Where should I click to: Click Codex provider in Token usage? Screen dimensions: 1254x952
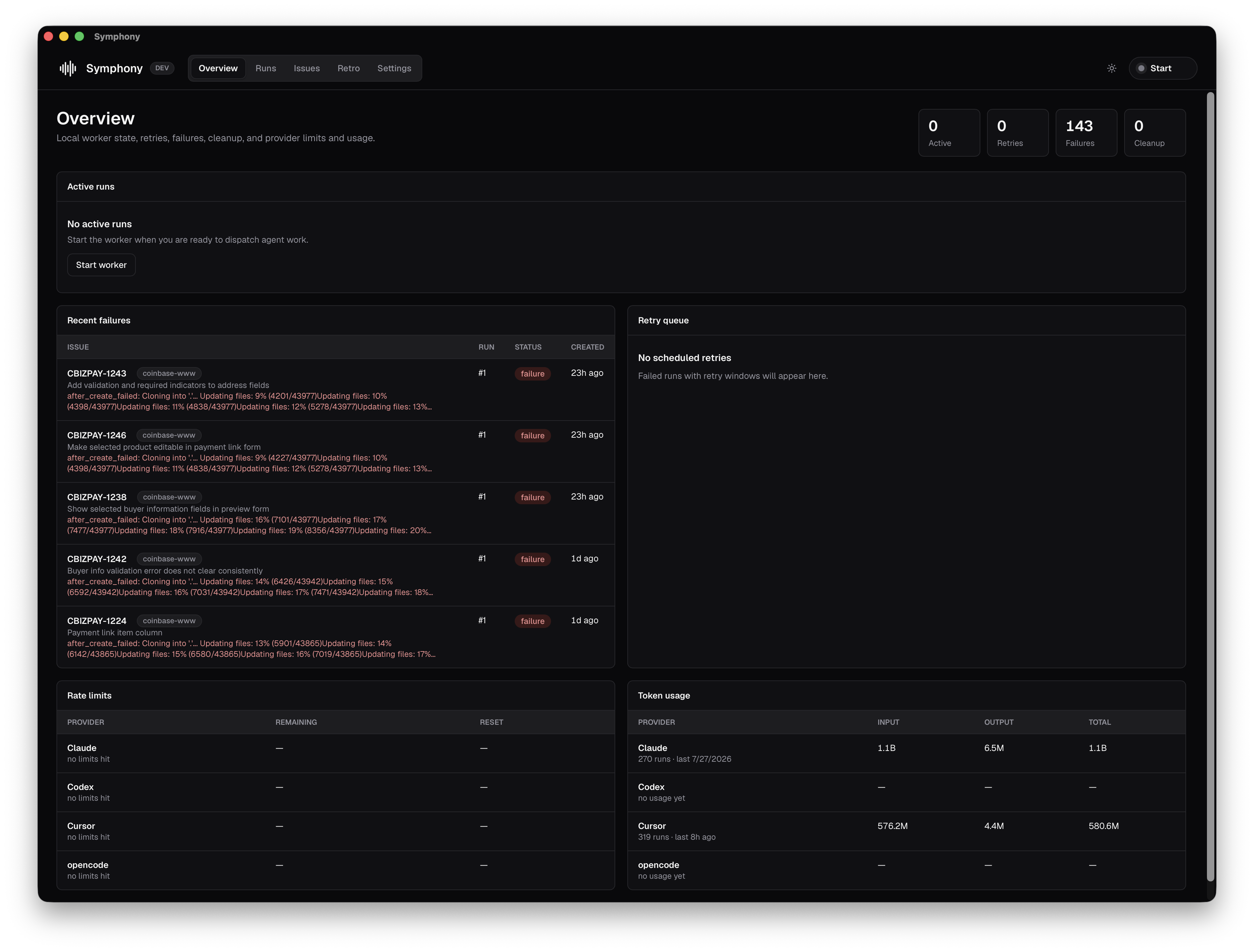[651, 787]
